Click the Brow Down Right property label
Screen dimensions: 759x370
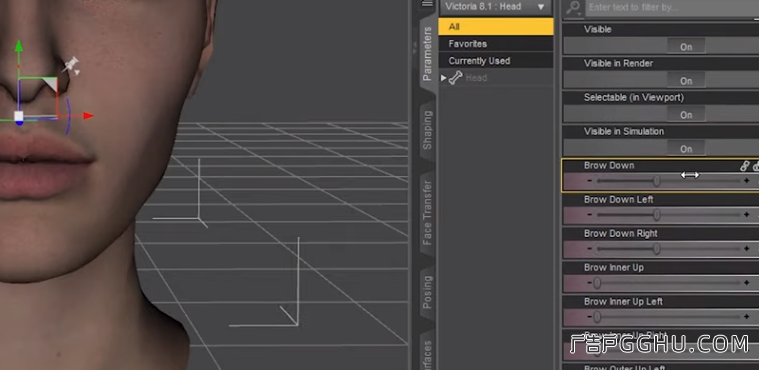click(621, 233)
